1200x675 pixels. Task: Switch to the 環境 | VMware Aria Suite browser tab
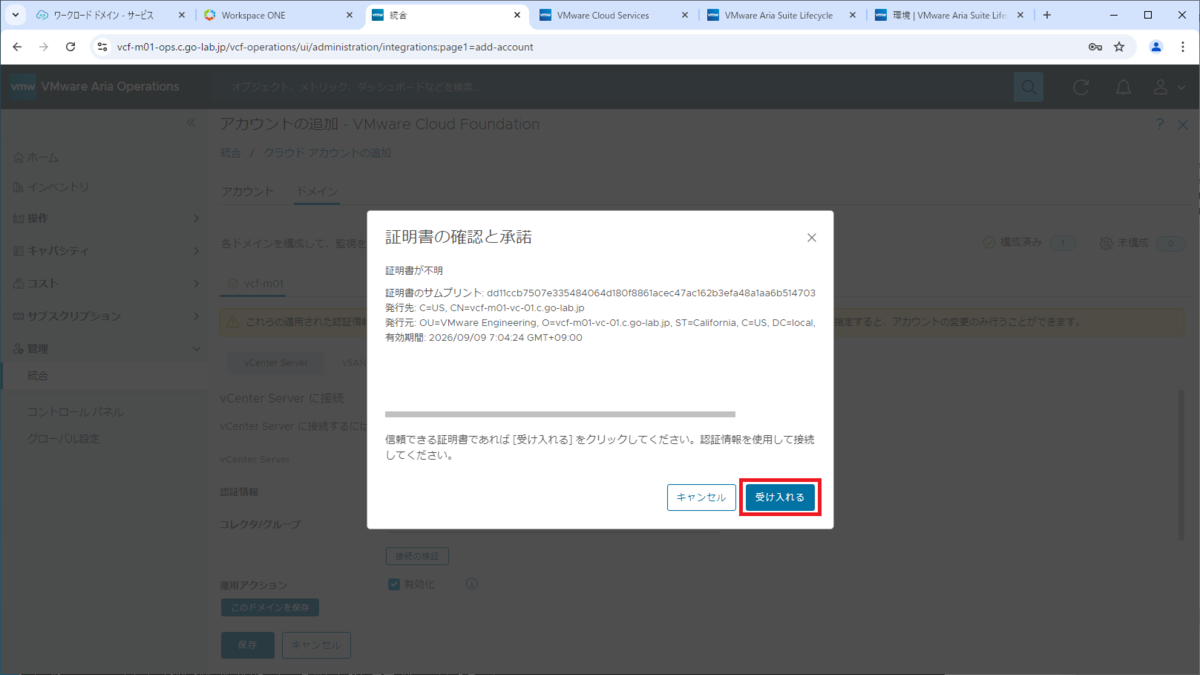click(949, 16)
